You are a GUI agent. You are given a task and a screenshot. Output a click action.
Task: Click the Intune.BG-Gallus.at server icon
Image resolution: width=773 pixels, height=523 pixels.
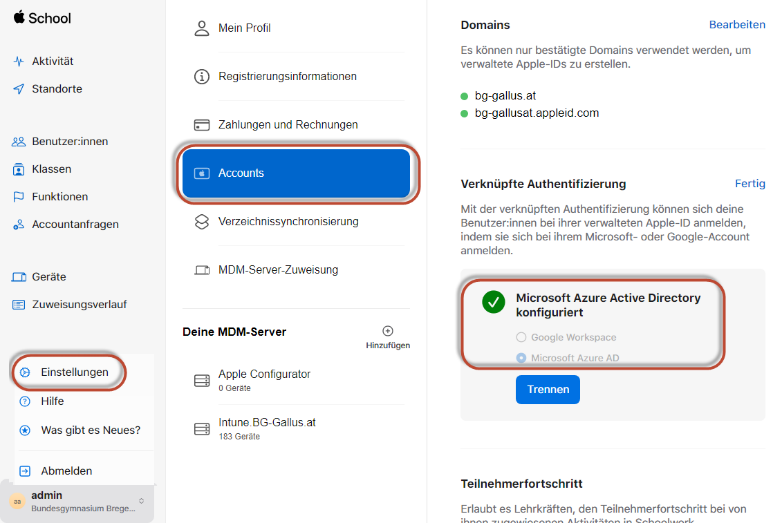click(x=202, y=429)
